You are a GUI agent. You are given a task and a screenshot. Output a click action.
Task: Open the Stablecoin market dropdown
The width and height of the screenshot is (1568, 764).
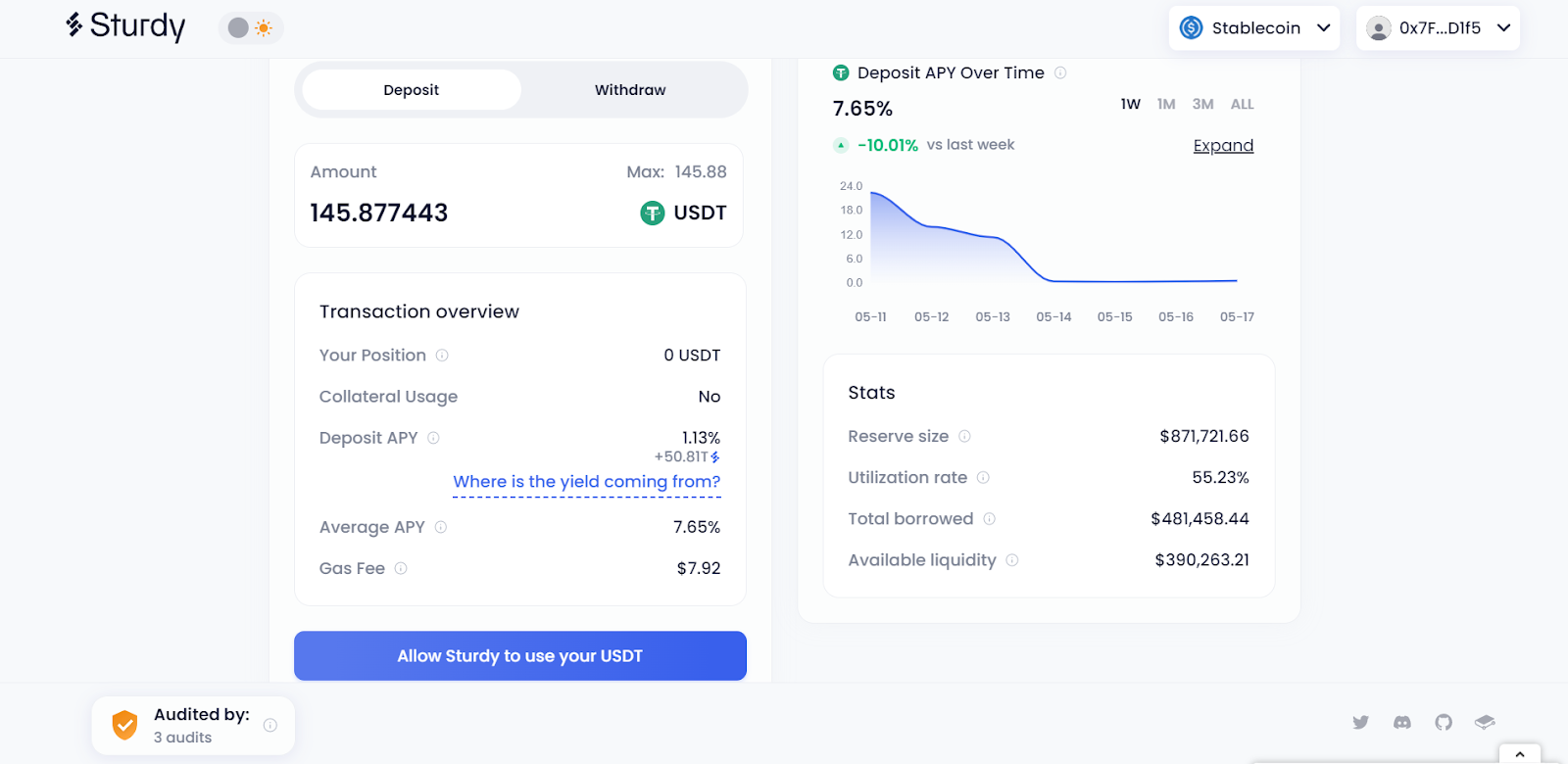[1254, 27]
